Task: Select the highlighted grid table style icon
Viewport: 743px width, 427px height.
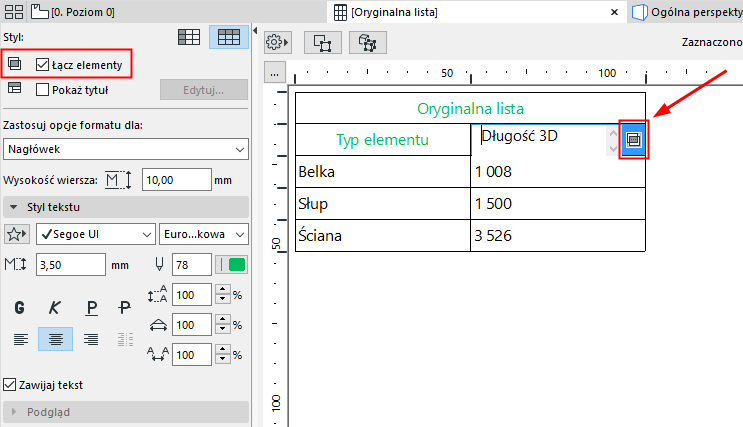Action: (228, 37)
